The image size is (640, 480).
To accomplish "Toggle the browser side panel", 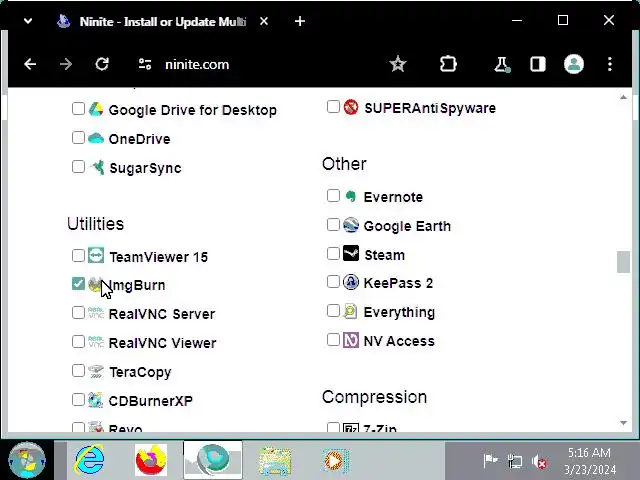I will point(538,64).
